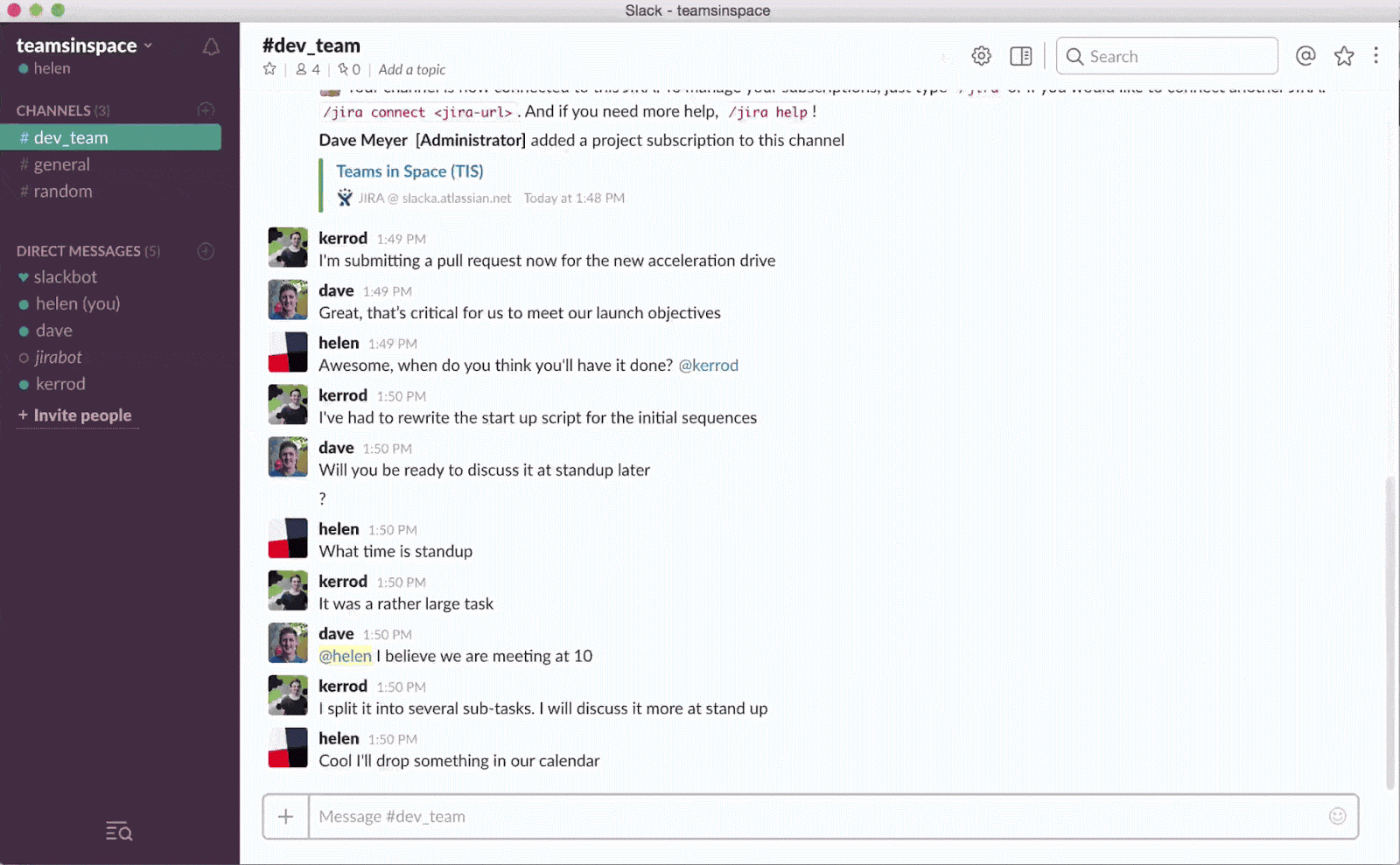Screen dimensions: 1400x865
Task: View the channel member count
Action: [x=308, y=69]
